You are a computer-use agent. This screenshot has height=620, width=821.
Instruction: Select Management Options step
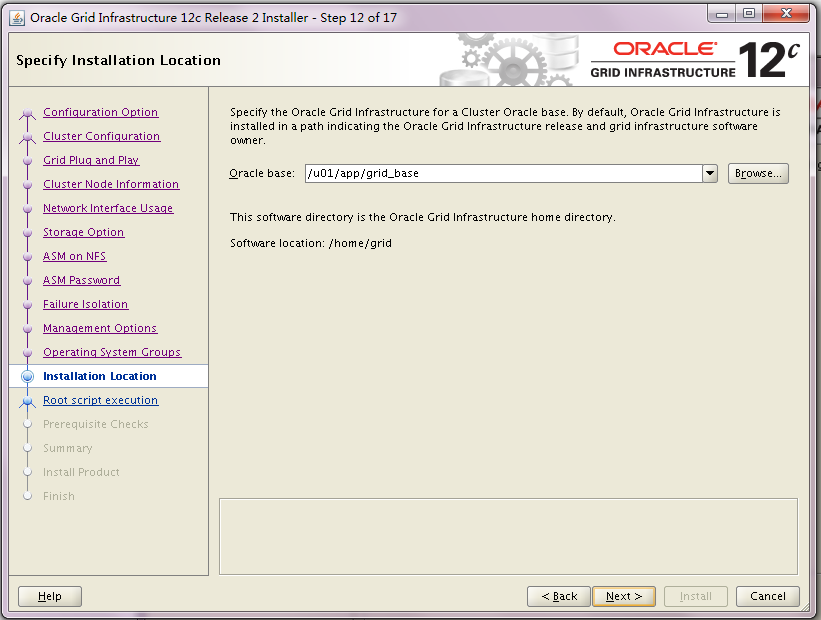[x=99, y=328]
